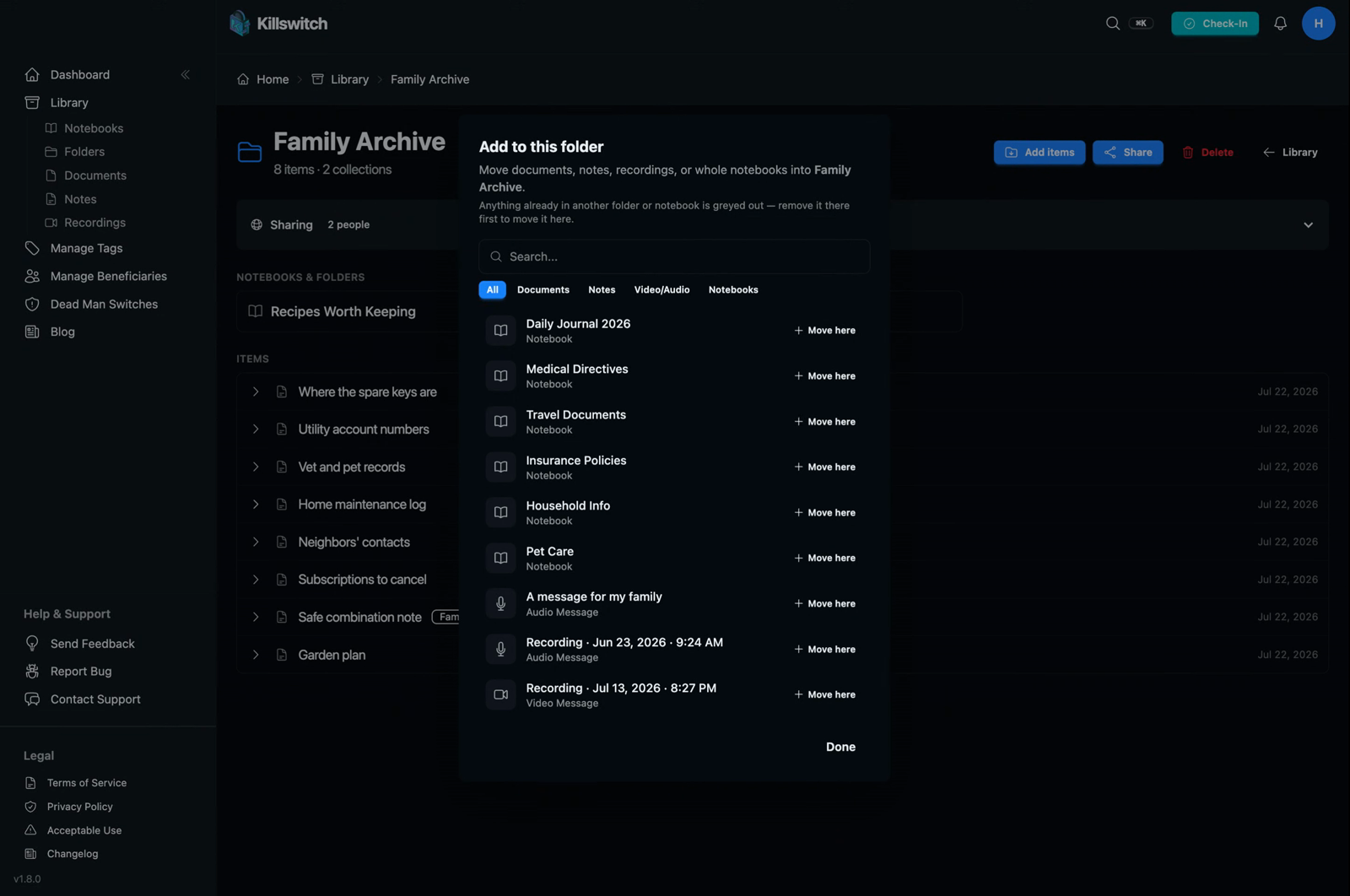This screenshot has width=1350, height=896.
Task: Click the Family Archive folder icon
Action: [x=250, y=152]
